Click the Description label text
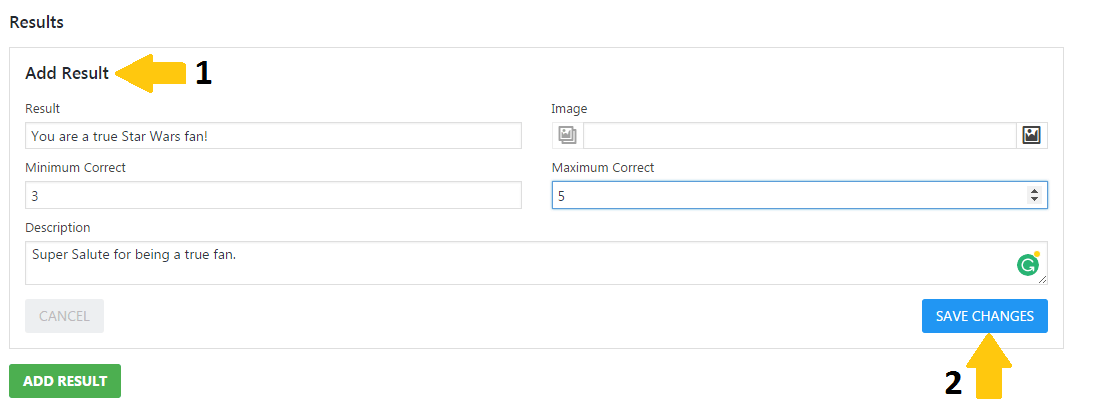The height and width of the screenshot is (408, 1096). pos(57,228)
